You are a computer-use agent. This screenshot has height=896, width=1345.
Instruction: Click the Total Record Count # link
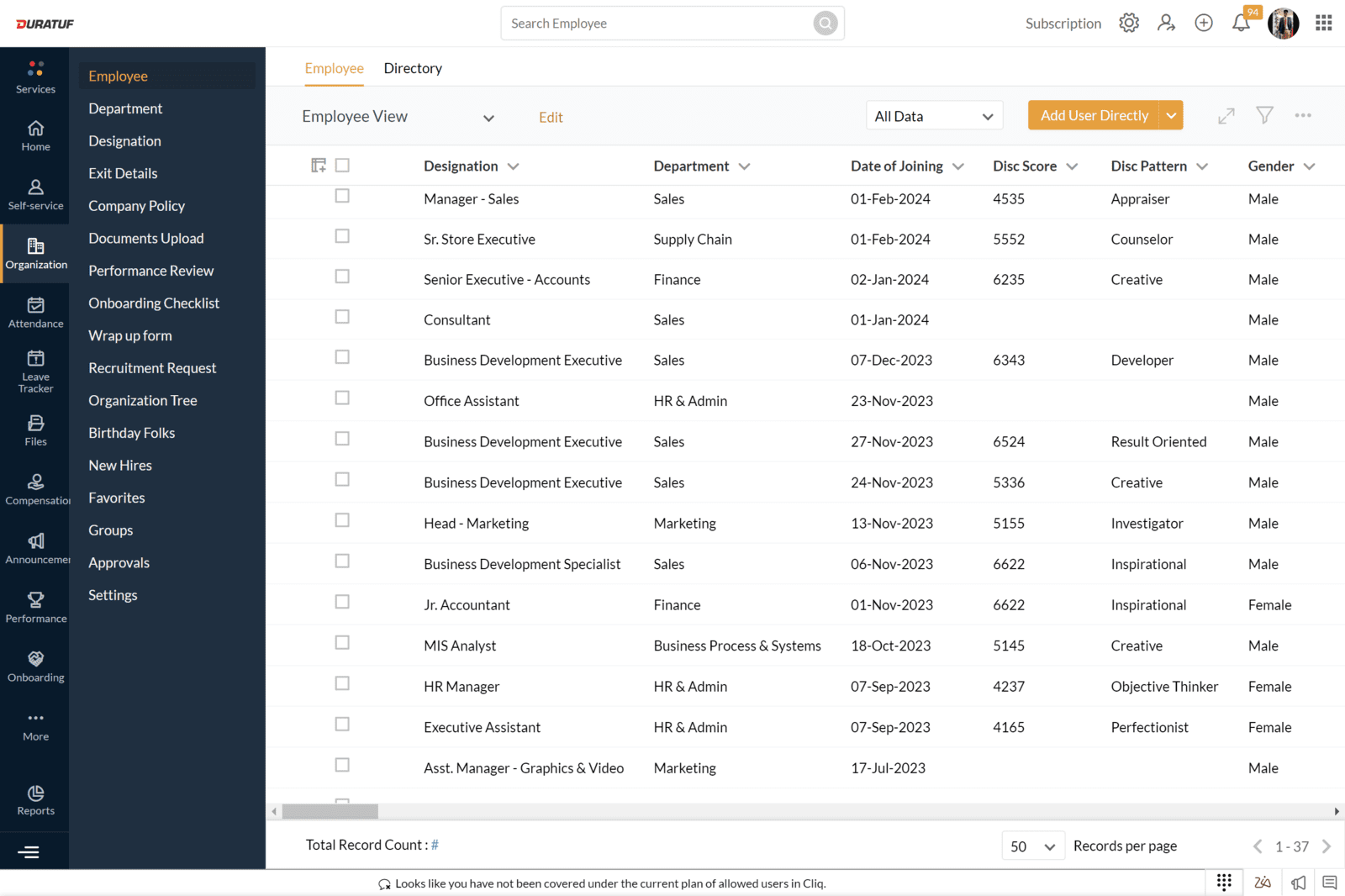coord(435,845)
